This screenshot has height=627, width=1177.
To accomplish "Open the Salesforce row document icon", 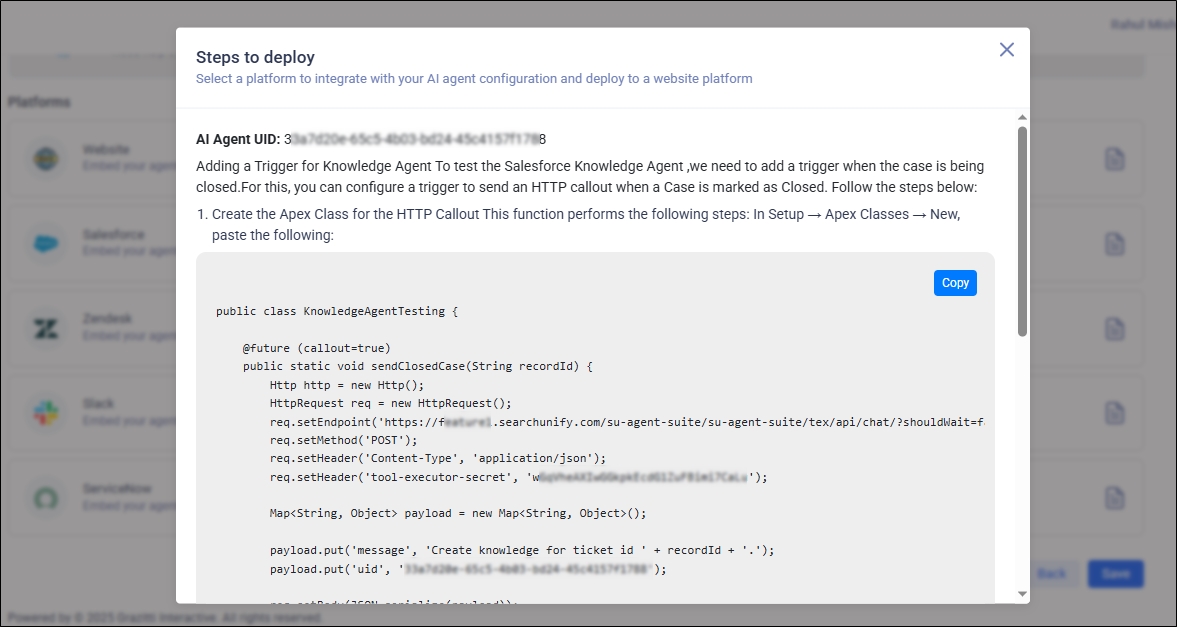I will click(1114, 244).
